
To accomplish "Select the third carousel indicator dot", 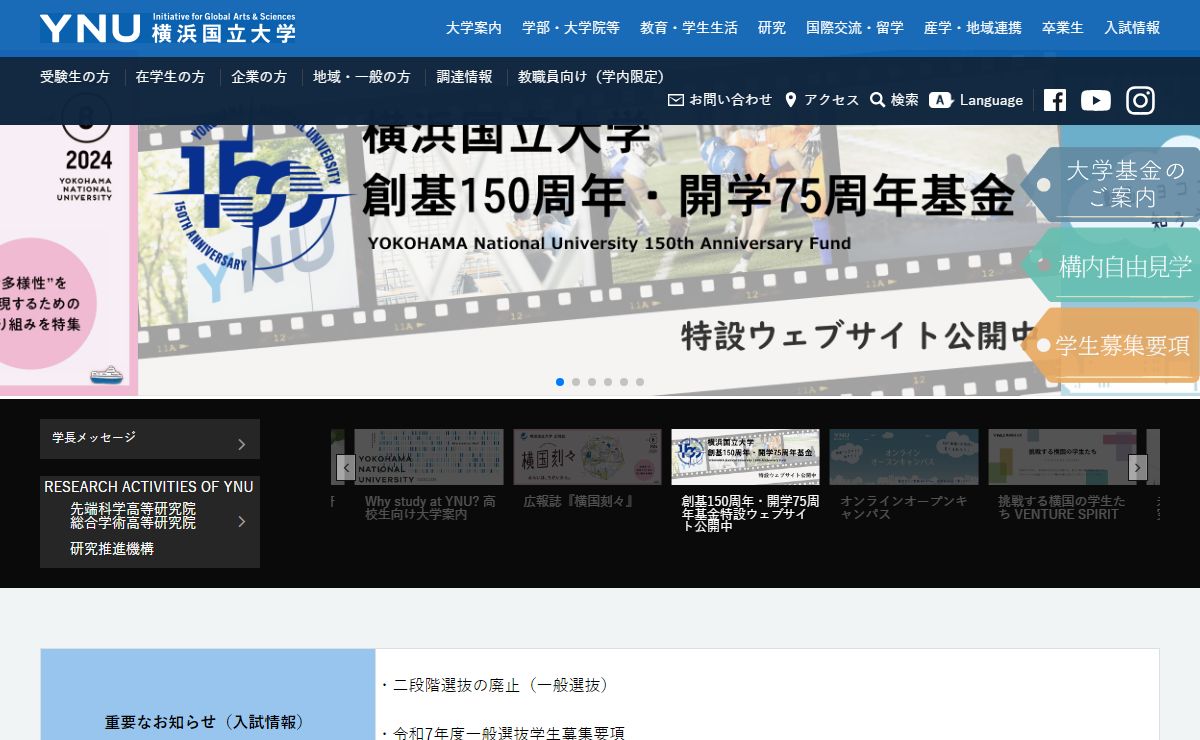I will [592, 382].
